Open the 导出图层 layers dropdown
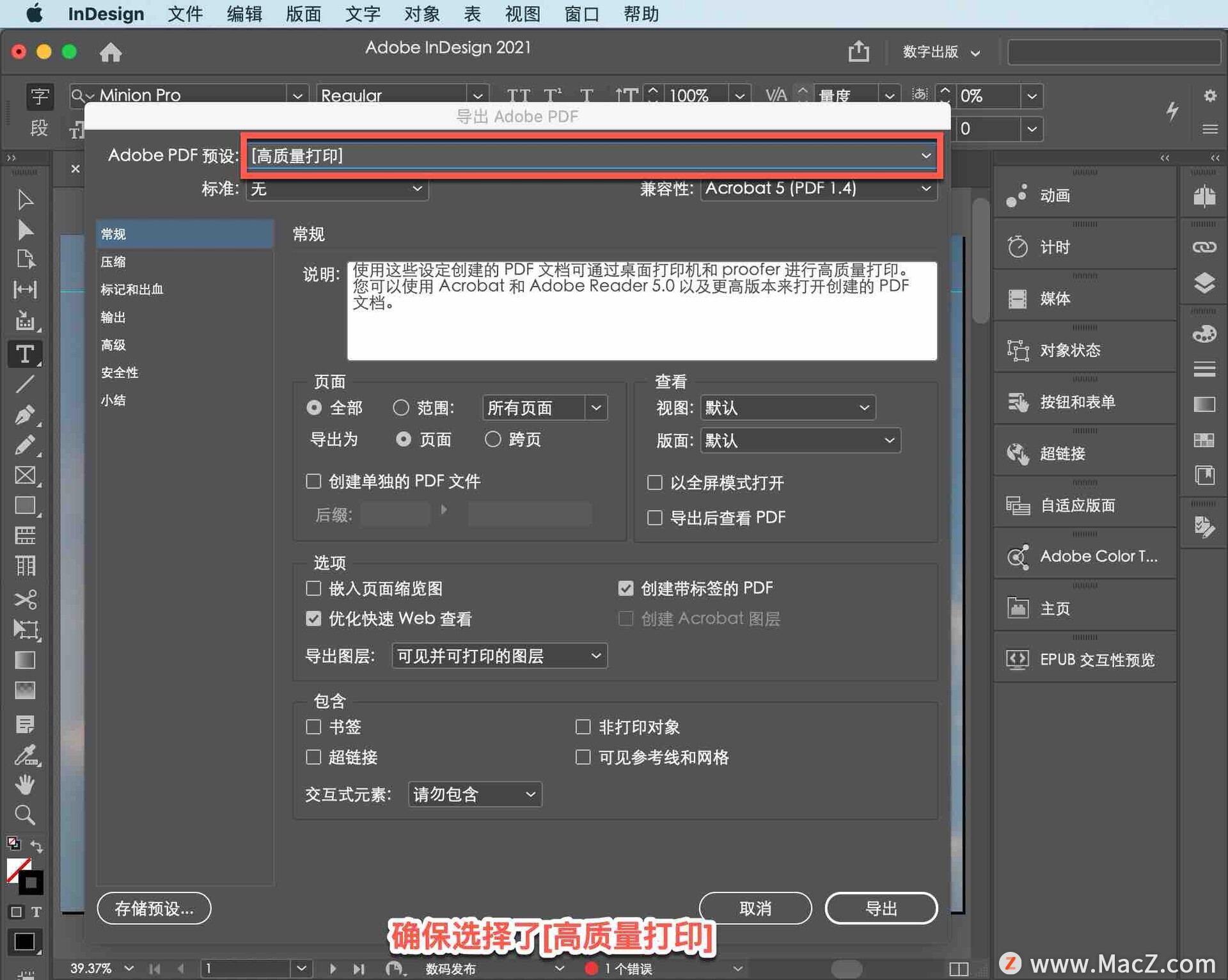The image size is (1228, 980). (x=499, y=656)
